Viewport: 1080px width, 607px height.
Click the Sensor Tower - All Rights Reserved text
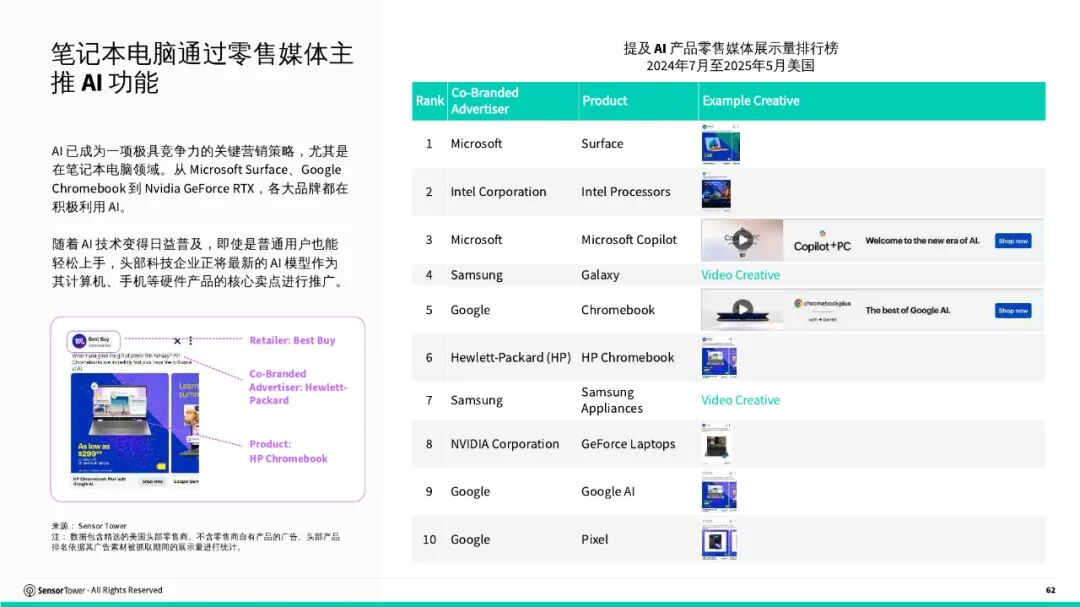(100, 590)
